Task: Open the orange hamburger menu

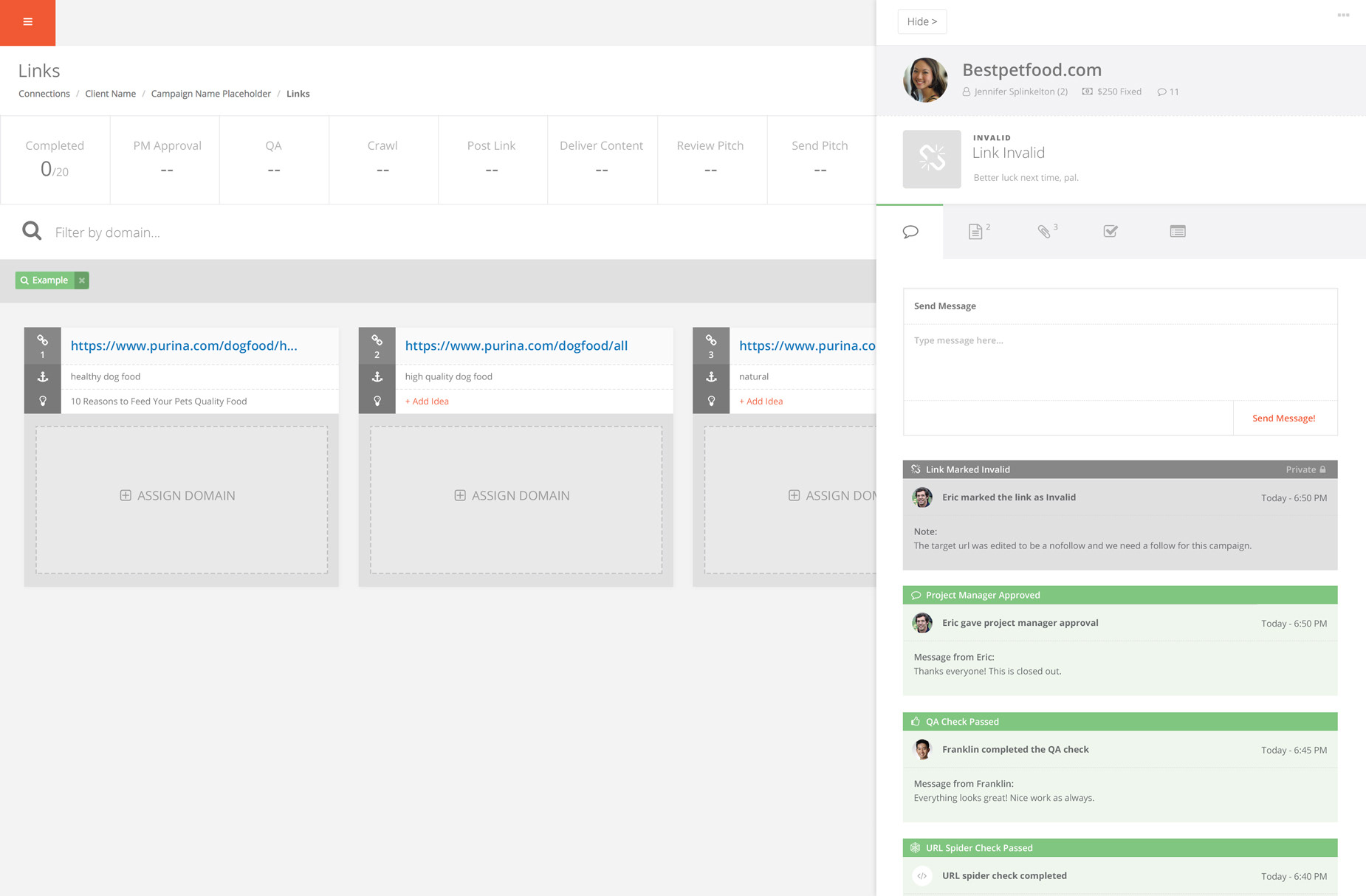Action: (x=27, y=22)
